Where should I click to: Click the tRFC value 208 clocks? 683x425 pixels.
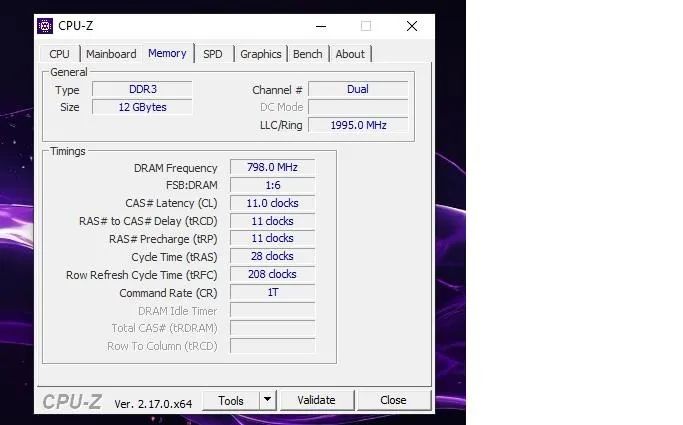tap(272, 274)
